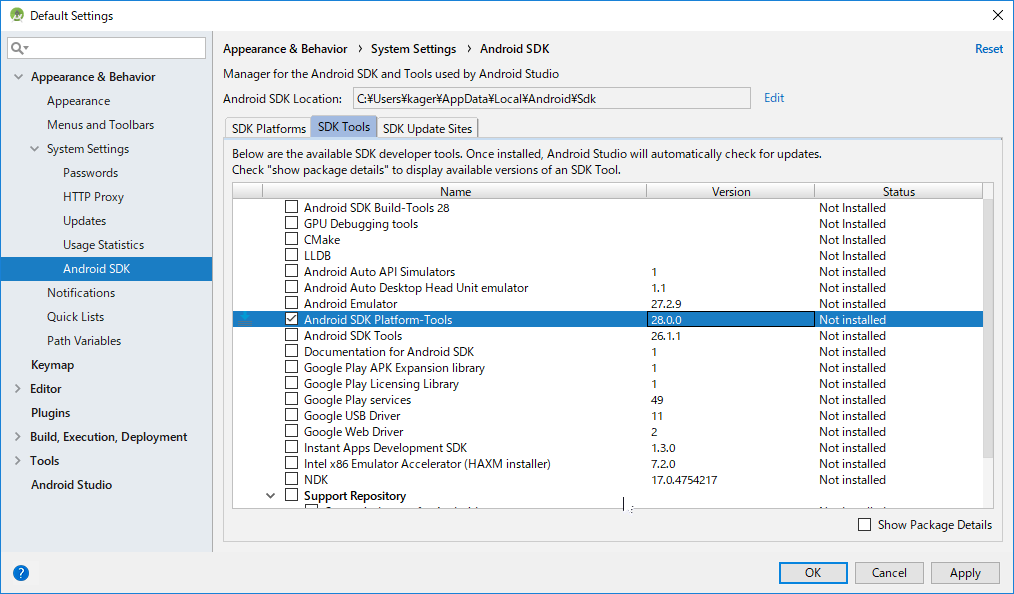Open the HTTP Proxy settings
This screenshot has width=1014, height=594.
pos(93,196)
